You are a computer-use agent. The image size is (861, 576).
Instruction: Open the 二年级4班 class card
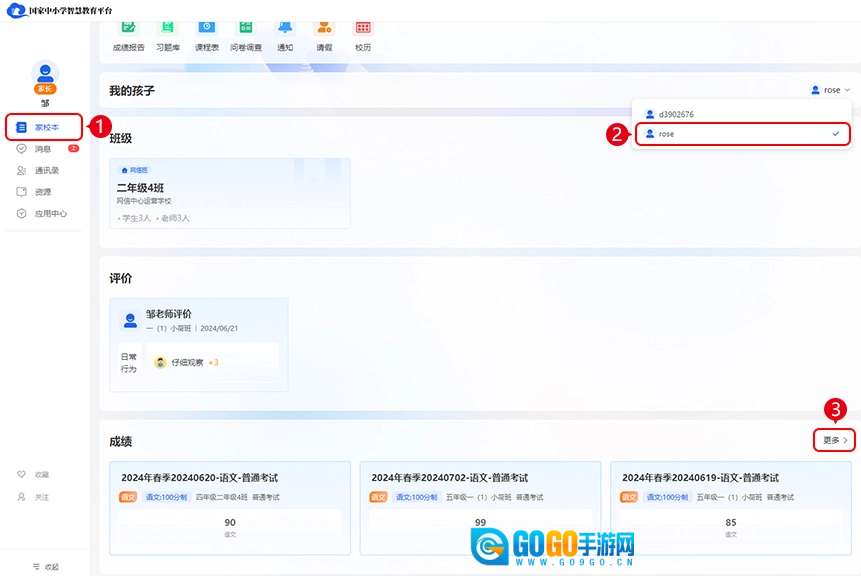click(x=230, y=193)
